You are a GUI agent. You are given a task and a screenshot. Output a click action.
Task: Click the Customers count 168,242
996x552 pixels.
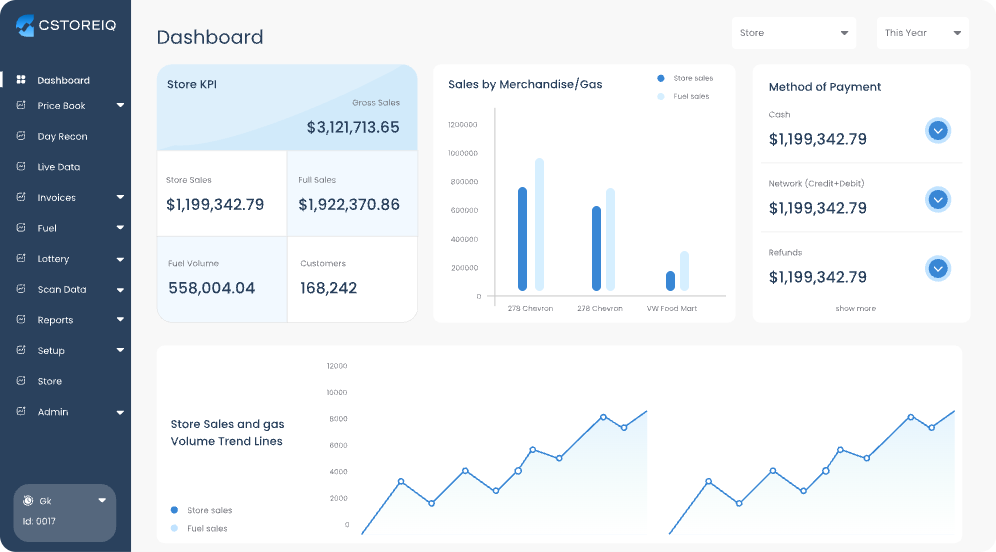point(328,288)
